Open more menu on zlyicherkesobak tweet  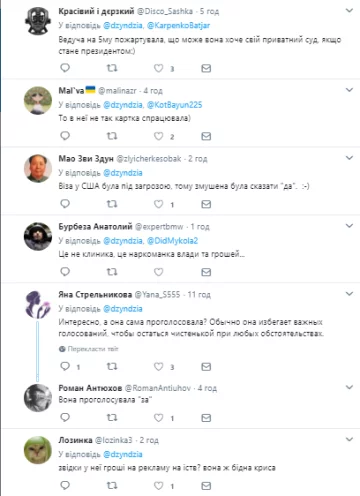click(x=349, y=158)
